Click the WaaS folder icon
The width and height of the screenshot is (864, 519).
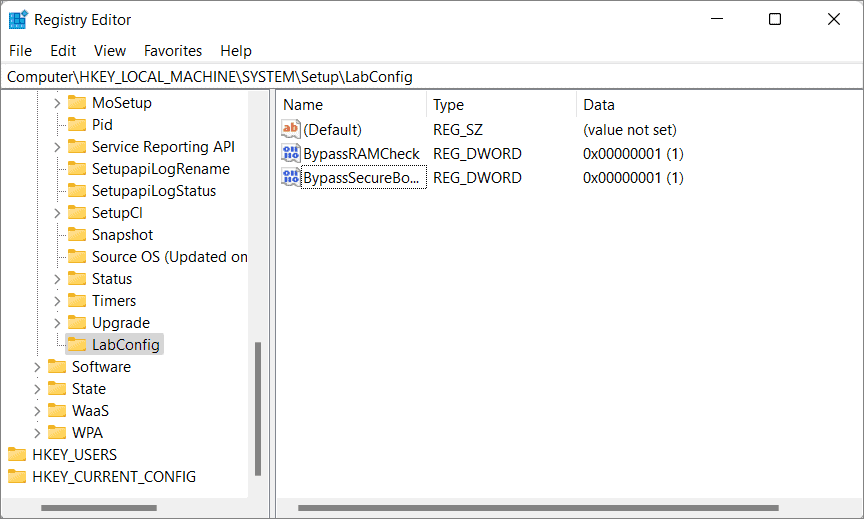57,411
